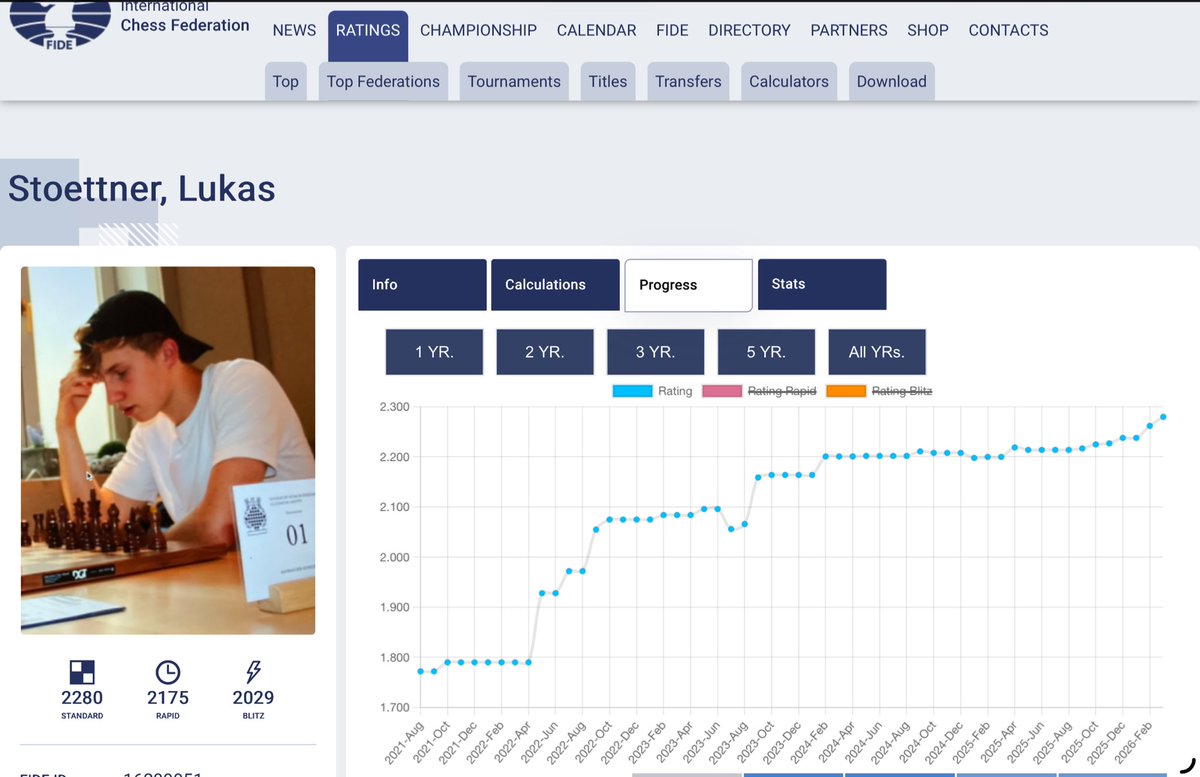Go to Transfers submenu
Screen dimensions: 1200x777
point(688,81)
